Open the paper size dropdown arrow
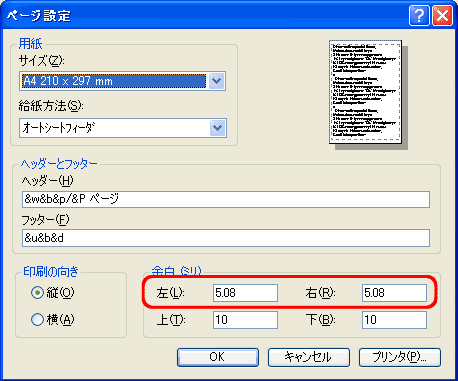The height and width of the screenshot is (381, 458). 217,81
